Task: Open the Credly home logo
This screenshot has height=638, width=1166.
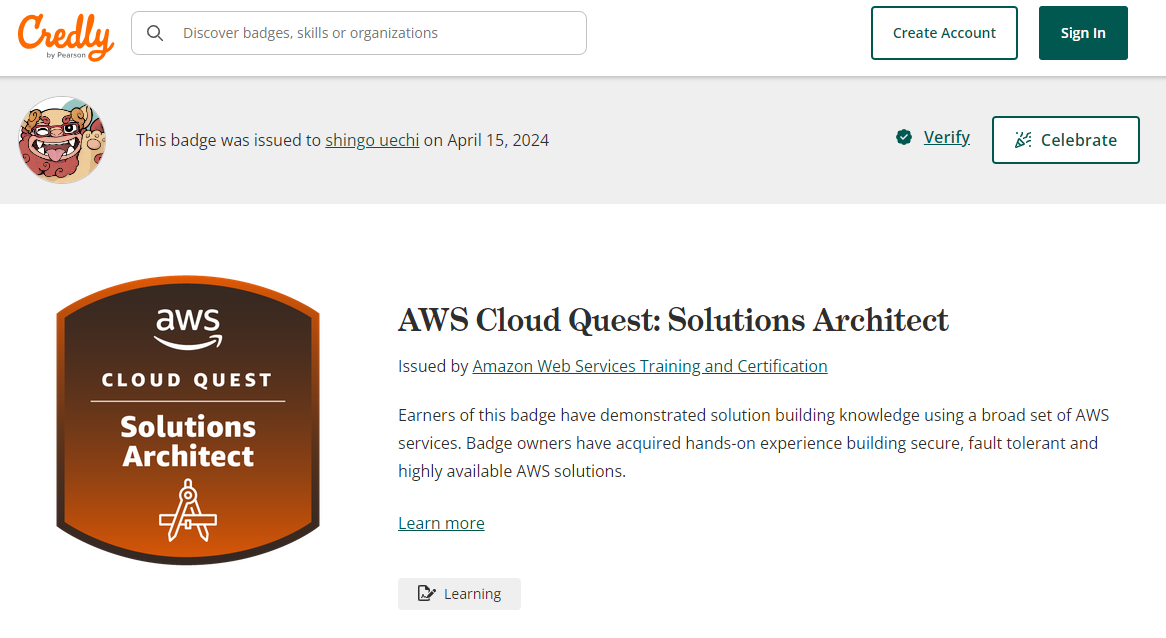Action: pyautogui.click(x=65, y=36)
